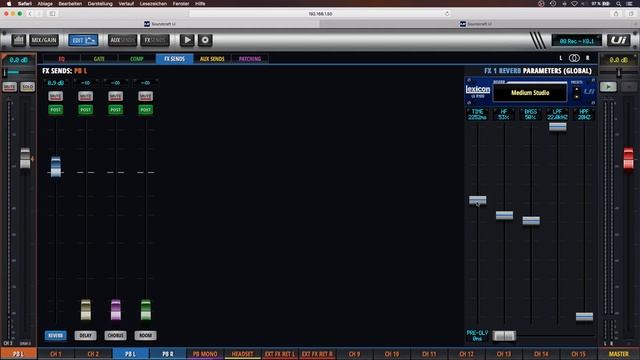This screenshot has width=640, height=360.
Task: Open the Lesezeichen menu
Action: pos(153,3)
